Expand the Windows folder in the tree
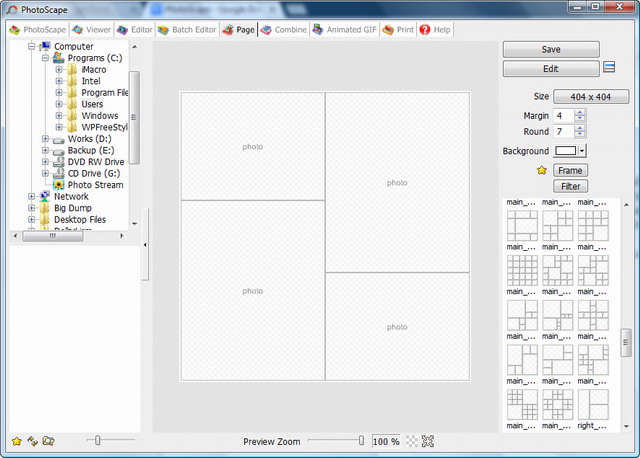640x458 pixels. click(59, 116)
